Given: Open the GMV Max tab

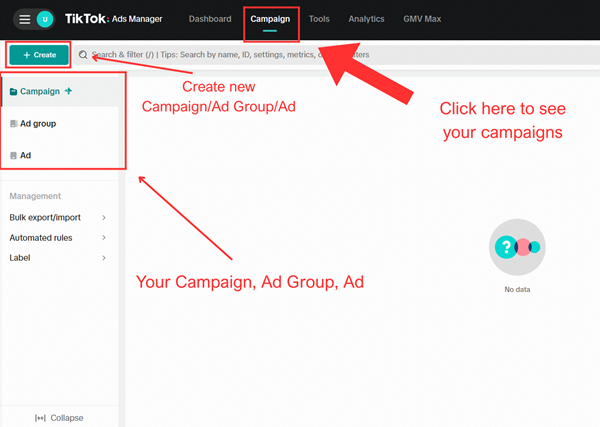Looking at the screenshot, I should click(x=422, y=19).
